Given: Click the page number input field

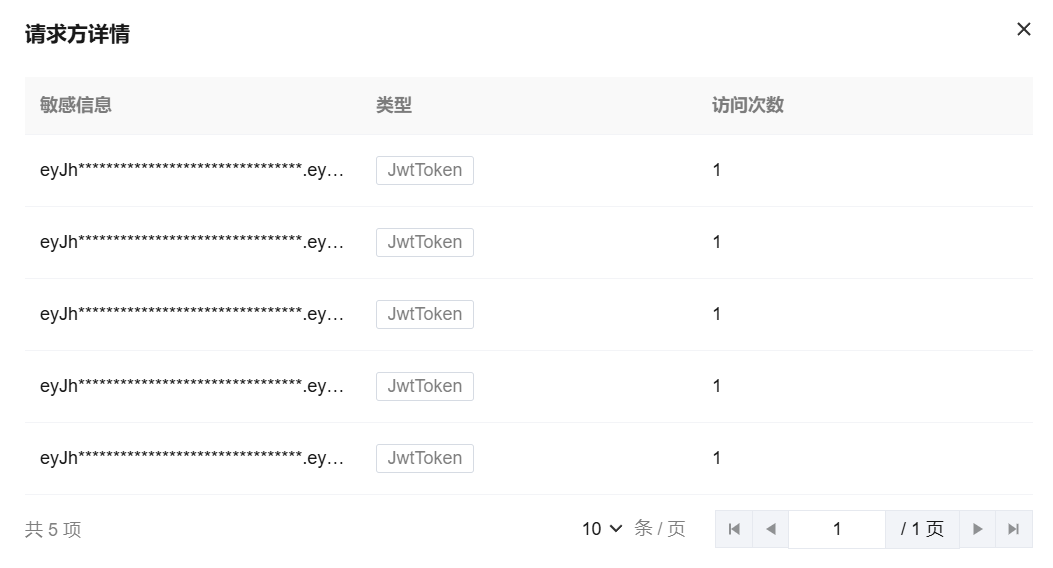Looking at the screenshot, I should (837, 529).
